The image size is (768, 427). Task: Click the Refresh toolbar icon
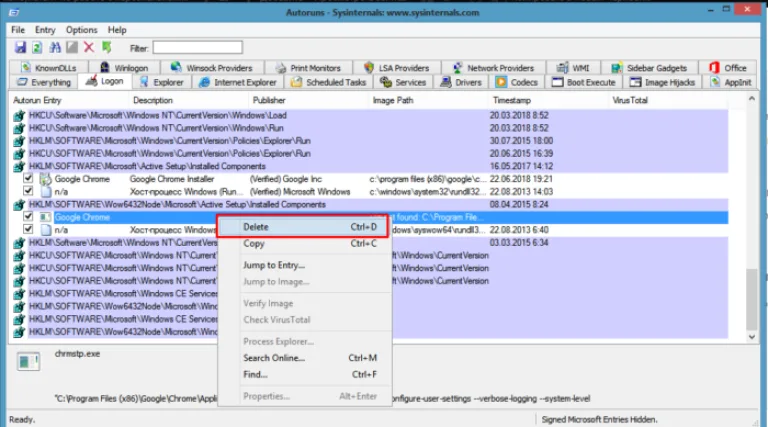[x=37, y=47]
